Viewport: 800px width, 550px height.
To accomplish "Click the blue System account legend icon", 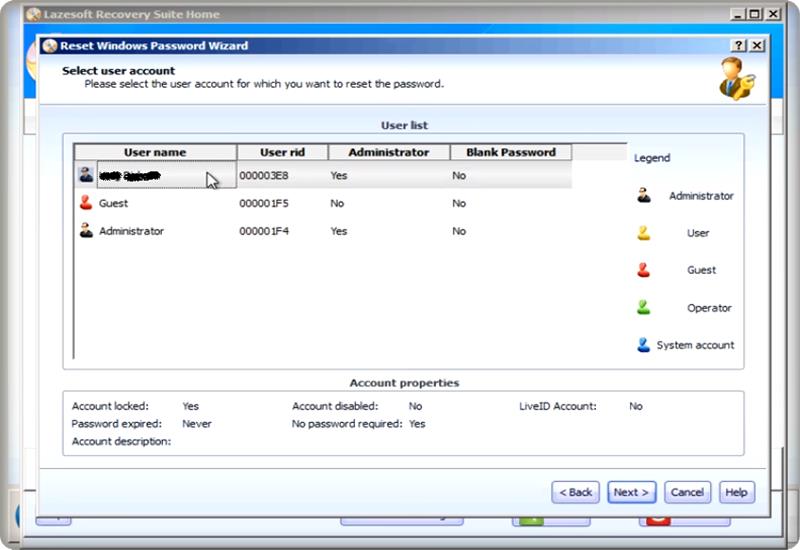I will coord(644,345).
